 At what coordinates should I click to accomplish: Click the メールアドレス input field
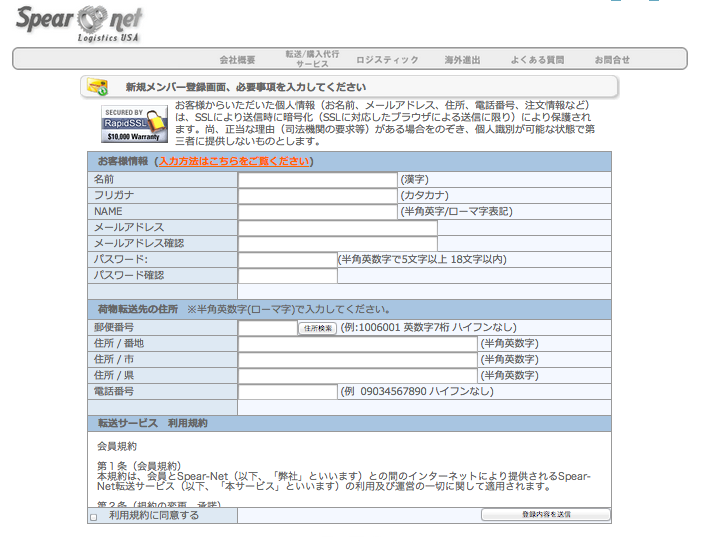337,228
